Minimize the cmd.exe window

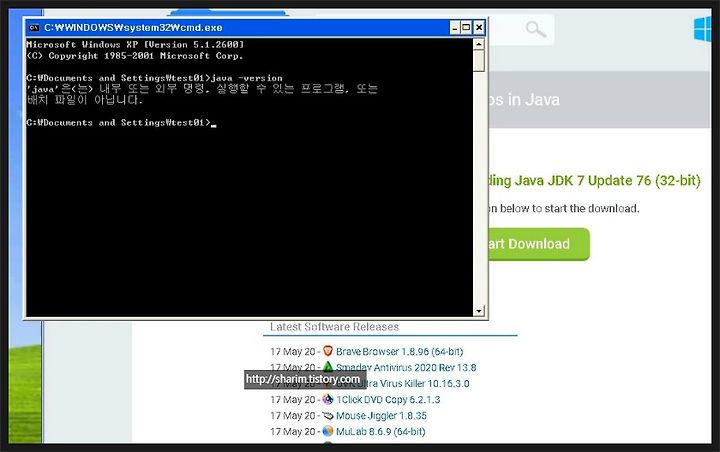[x=455, y=28]
